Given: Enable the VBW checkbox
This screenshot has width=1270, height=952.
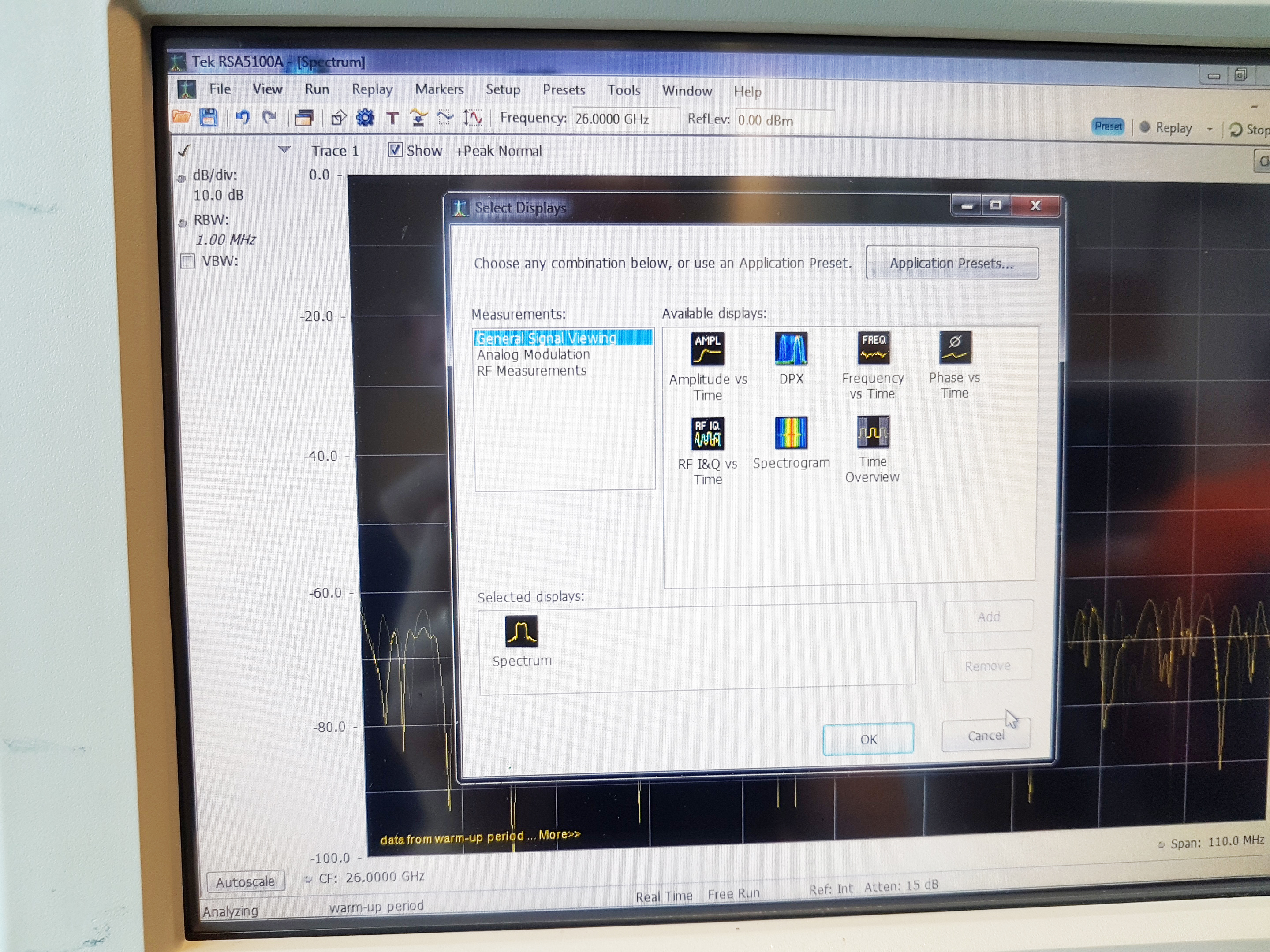Looking at the screenshot, I should [187, 261].
